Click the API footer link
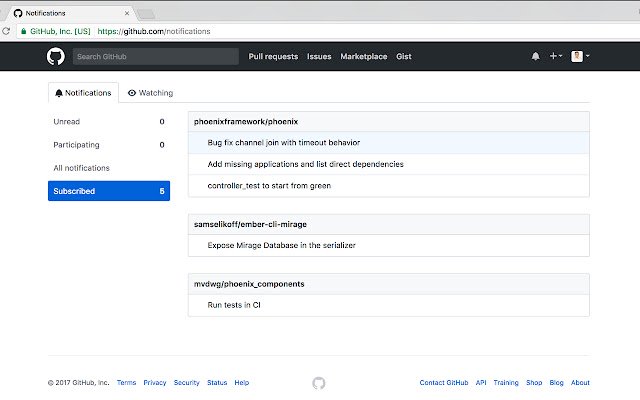The width and height of the screenshot is (640, 400). (481, 382)
